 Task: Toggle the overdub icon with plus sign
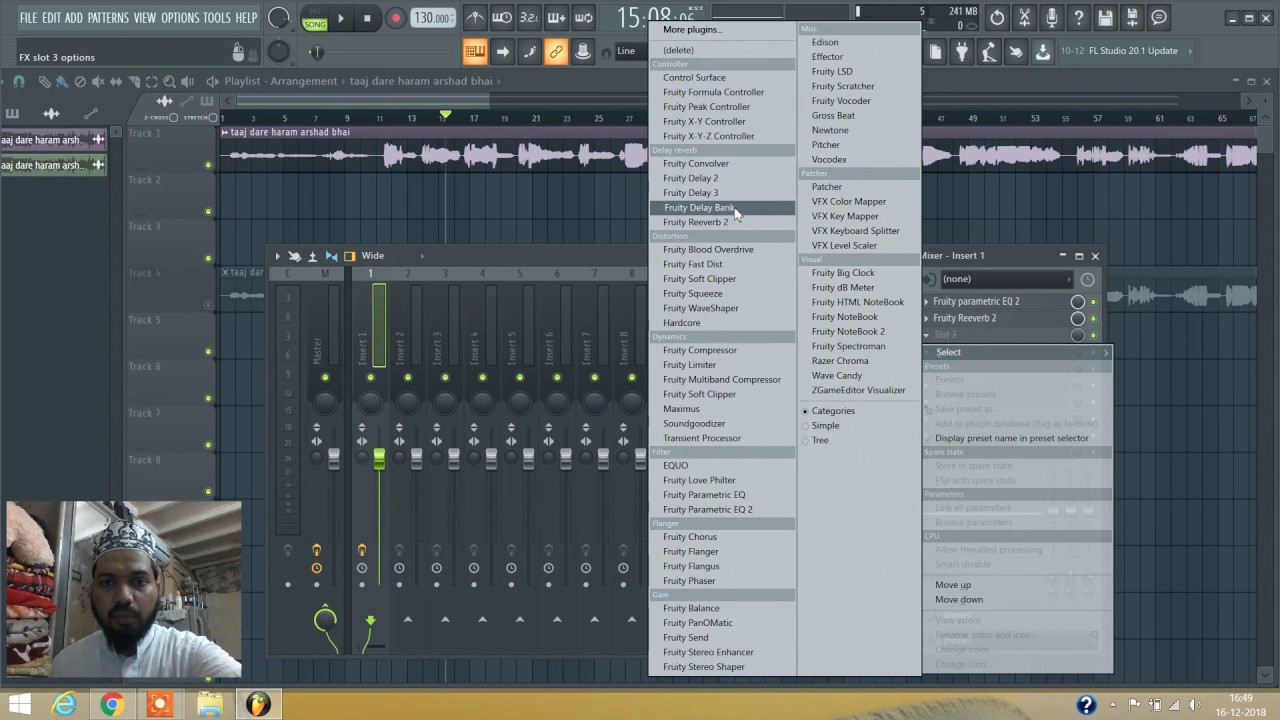coord(556,18)
